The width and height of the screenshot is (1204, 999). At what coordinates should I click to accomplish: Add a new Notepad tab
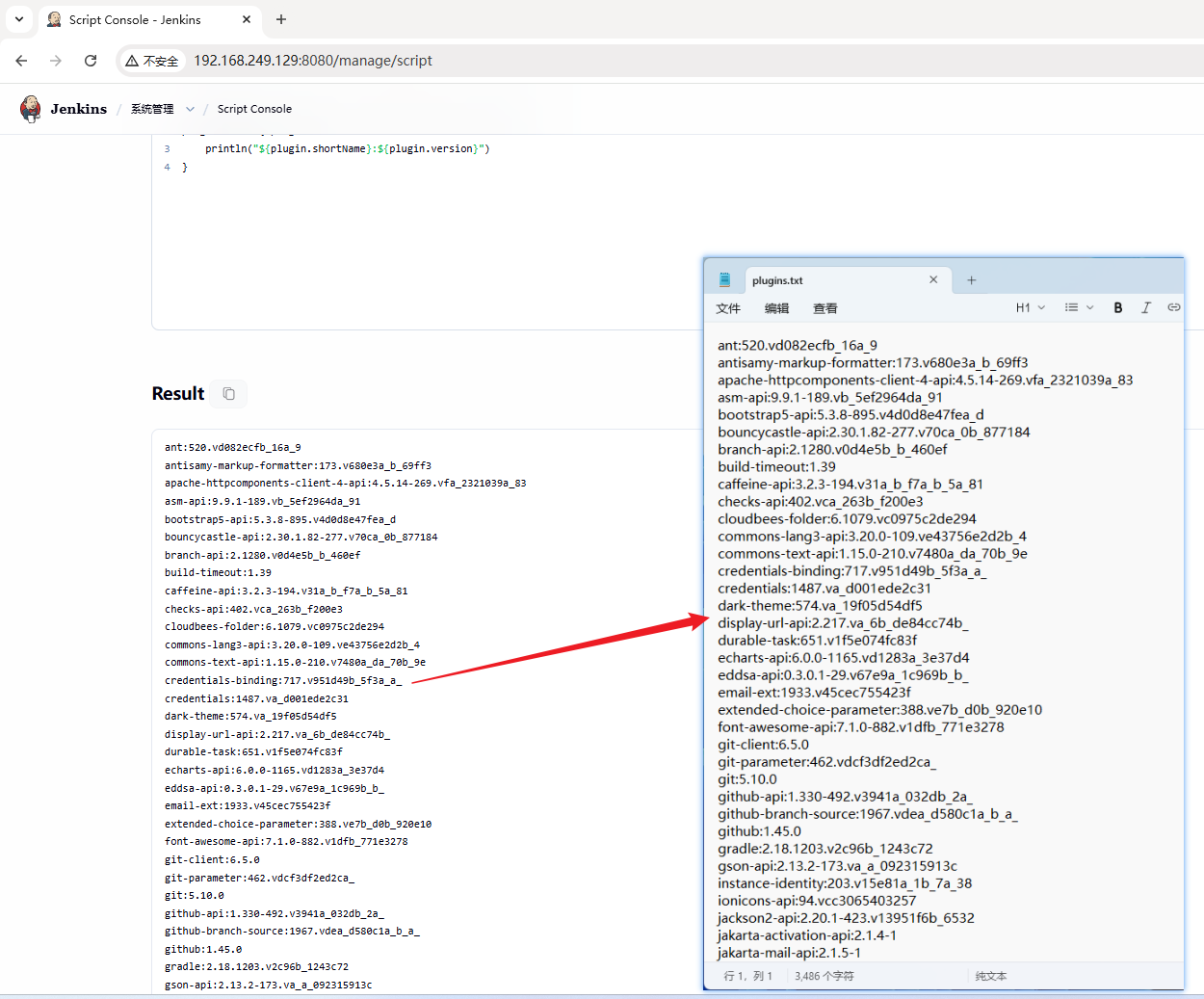tap(972, 280)
